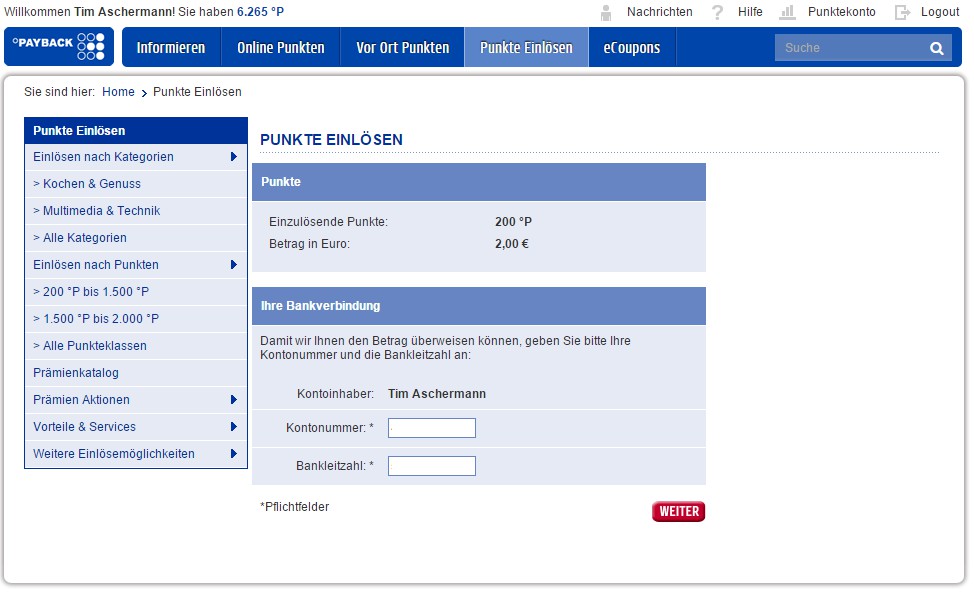Expand Weitere Einlösemöglichkeiten arrow
This screenshot has width=974, height=594.
tap(233, 454)
